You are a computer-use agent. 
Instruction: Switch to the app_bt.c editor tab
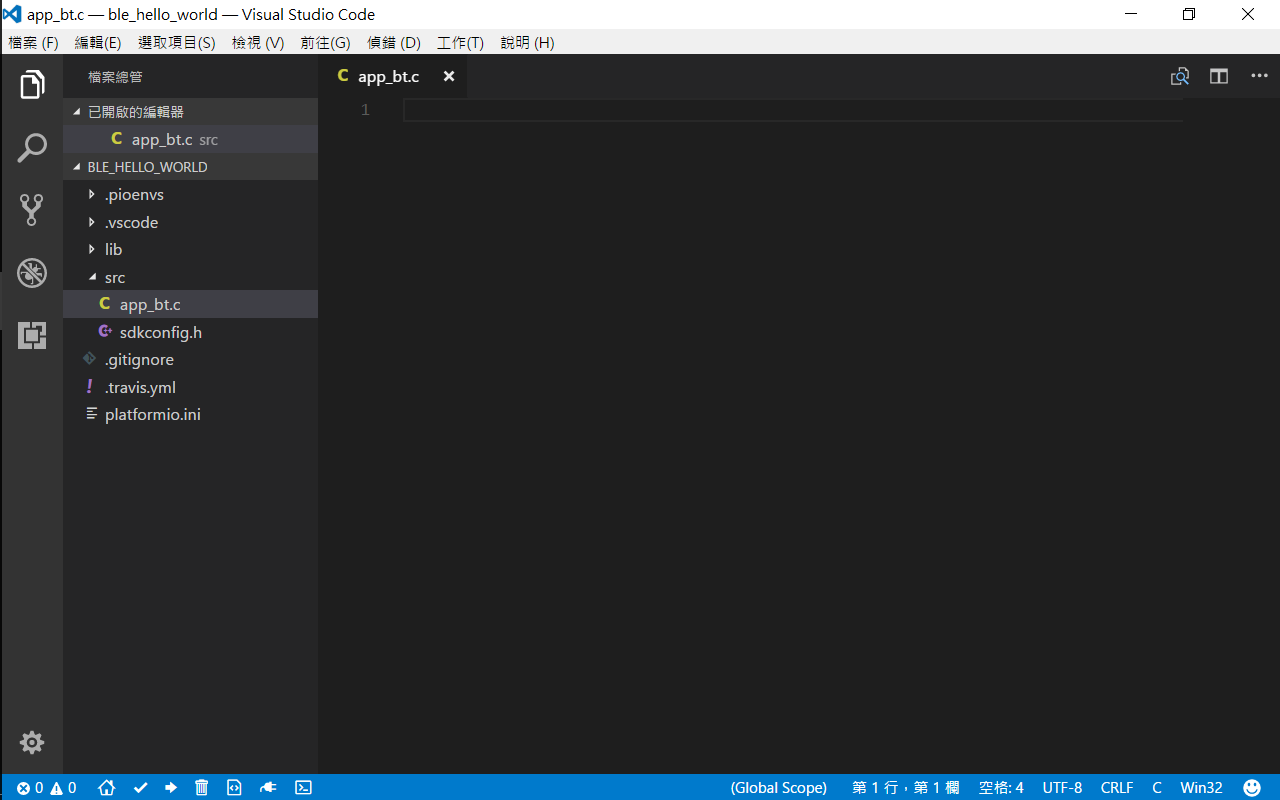click(x=388, y=76)
